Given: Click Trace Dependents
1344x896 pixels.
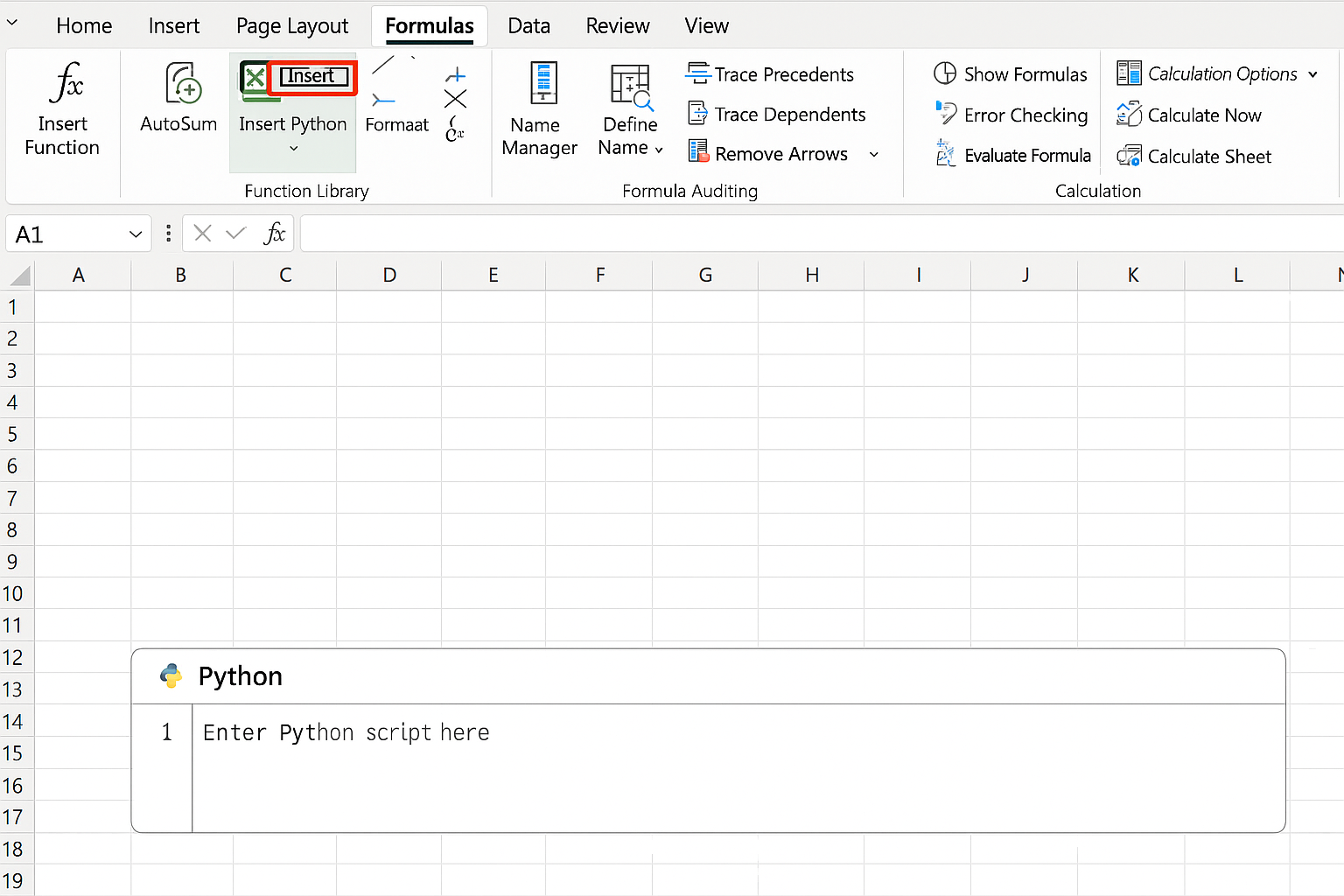Looking at the screenshot, I should pos(776,115).
